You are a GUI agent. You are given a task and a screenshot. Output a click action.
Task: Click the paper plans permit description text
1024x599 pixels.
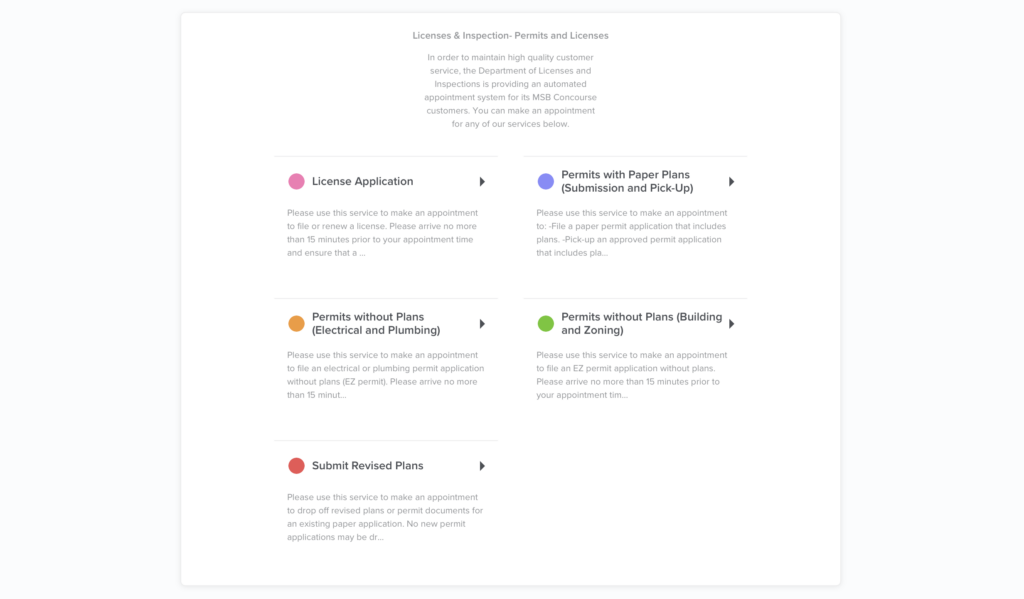632,233
